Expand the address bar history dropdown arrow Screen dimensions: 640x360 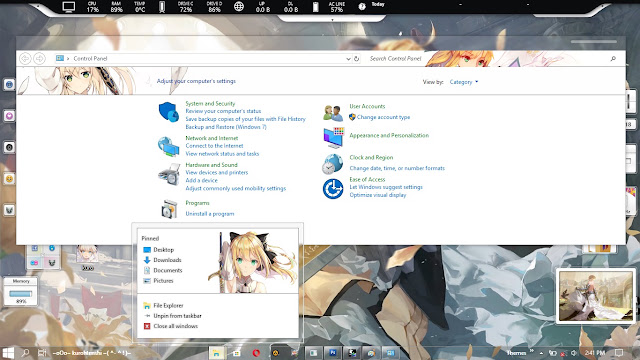348,59
